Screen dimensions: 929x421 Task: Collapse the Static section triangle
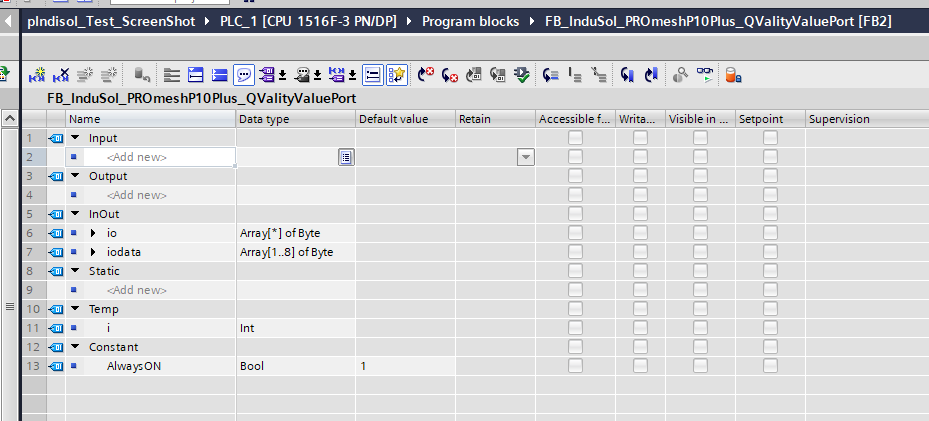tap(75, 271)
